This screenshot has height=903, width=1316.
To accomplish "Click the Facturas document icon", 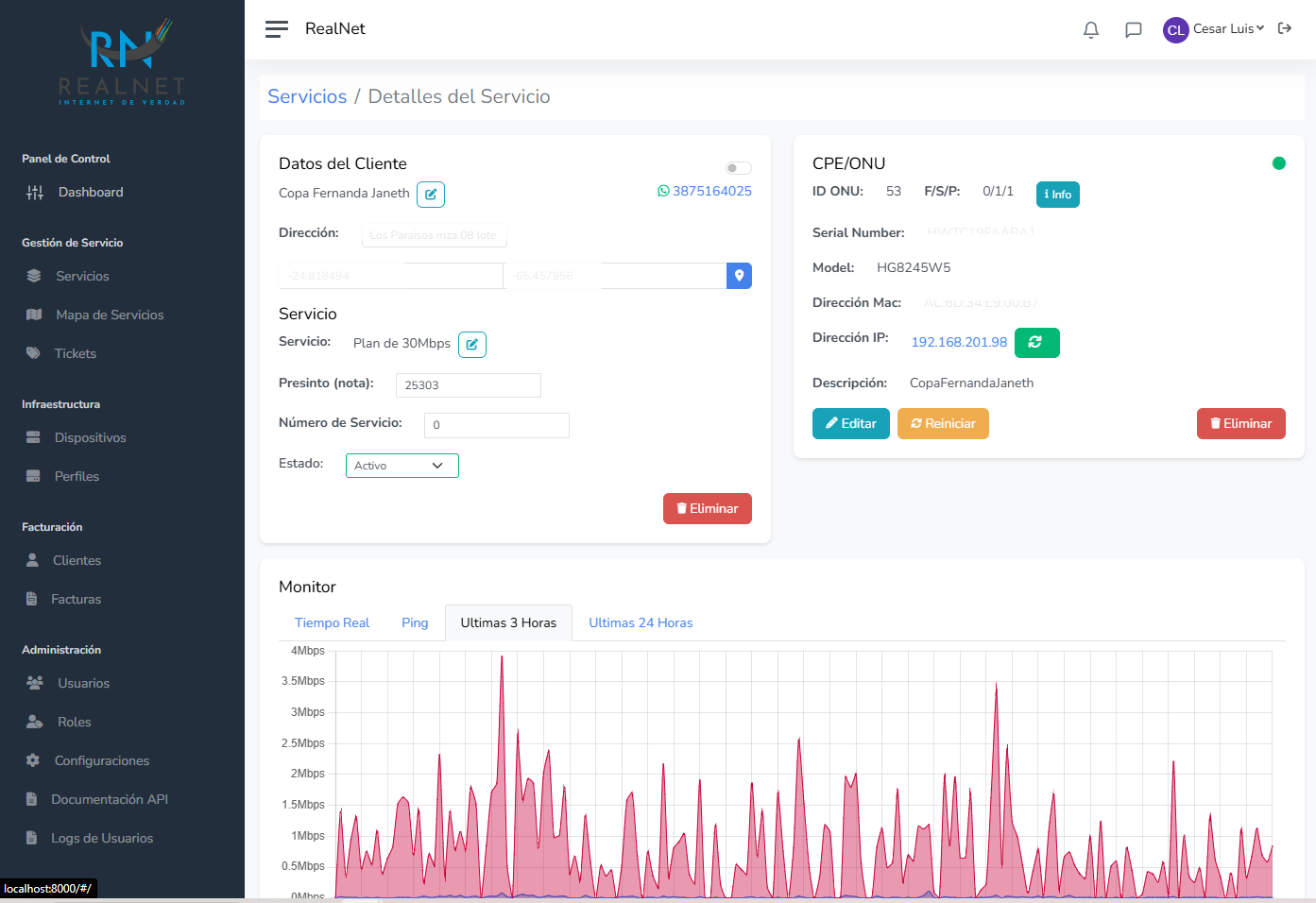I will pos(31,599).
